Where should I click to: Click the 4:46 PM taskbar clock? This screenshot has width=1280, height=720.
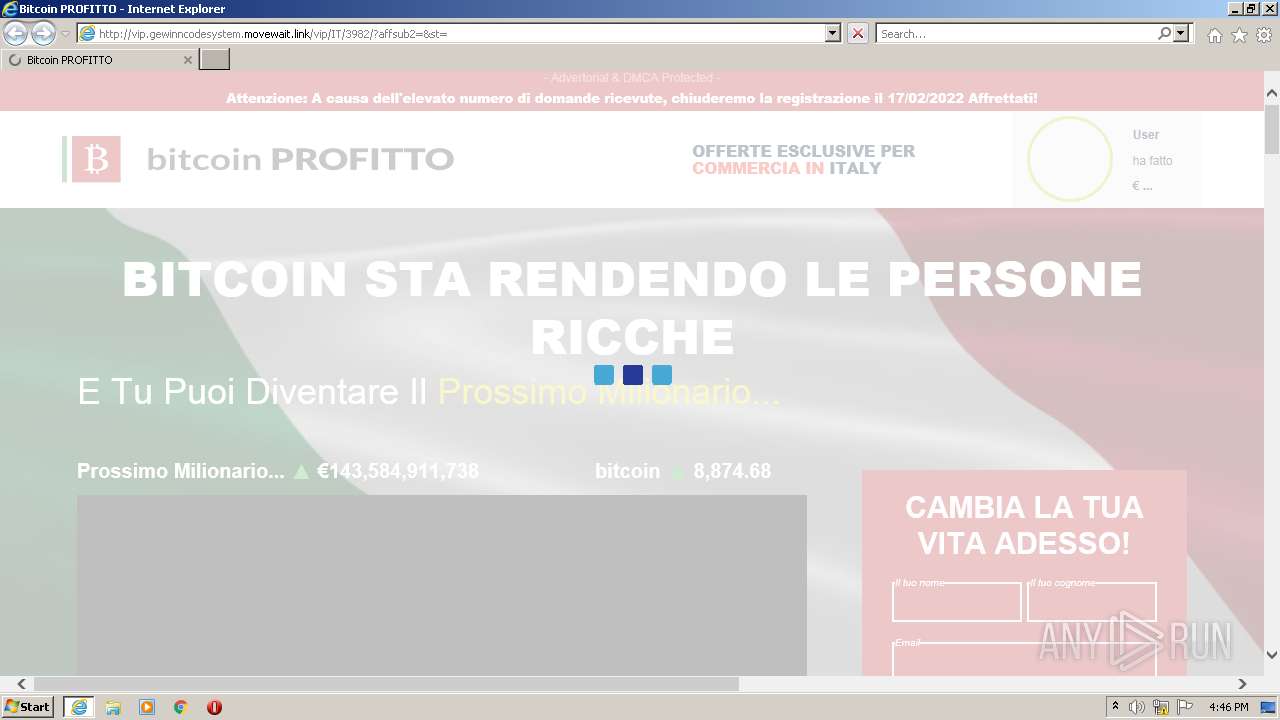pos(1229,707)
